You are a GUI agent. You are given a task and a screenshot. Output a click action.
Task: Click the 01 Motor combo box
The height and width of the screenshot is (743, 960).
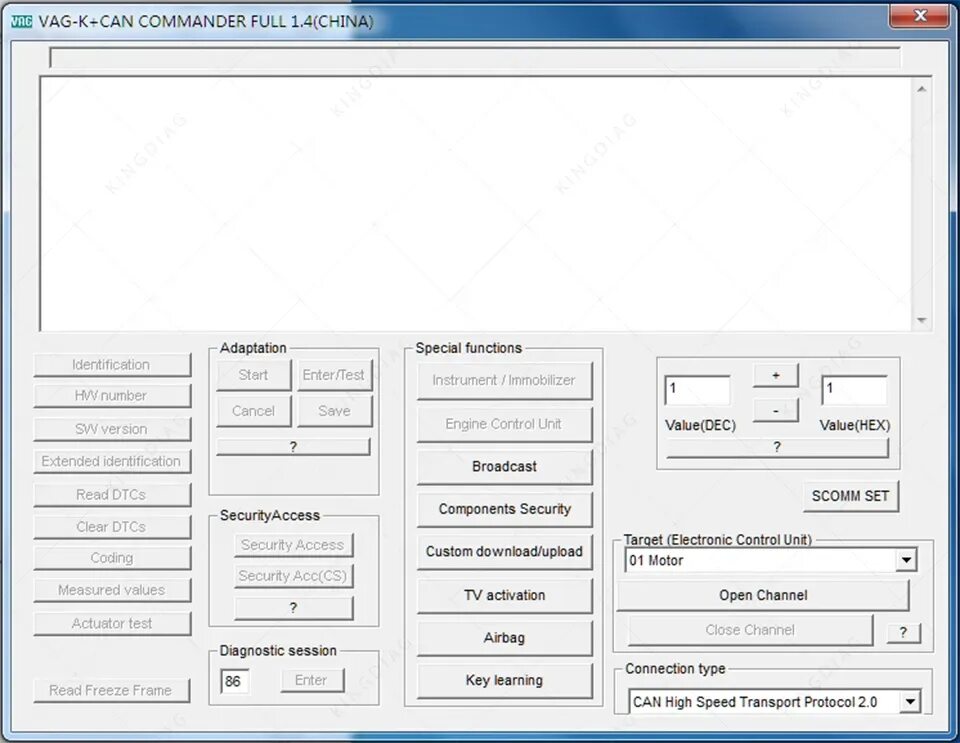pyautogui.click(x=770, y=560)
